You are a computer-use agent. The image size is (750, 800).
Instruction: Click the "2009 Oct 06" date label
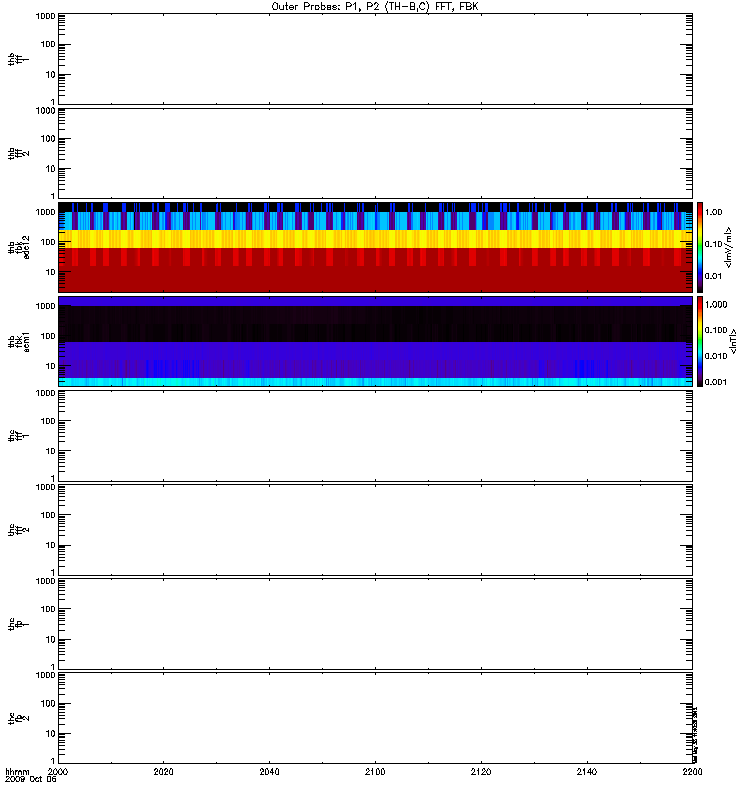tap(31, 779)
